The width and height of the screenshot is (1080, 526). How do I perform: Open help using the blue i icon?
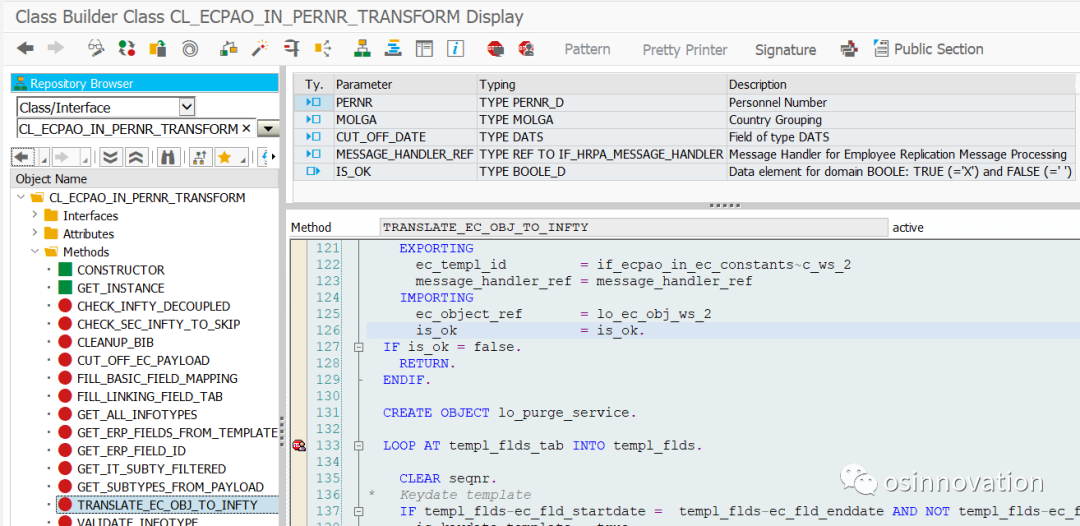(455, 48)
